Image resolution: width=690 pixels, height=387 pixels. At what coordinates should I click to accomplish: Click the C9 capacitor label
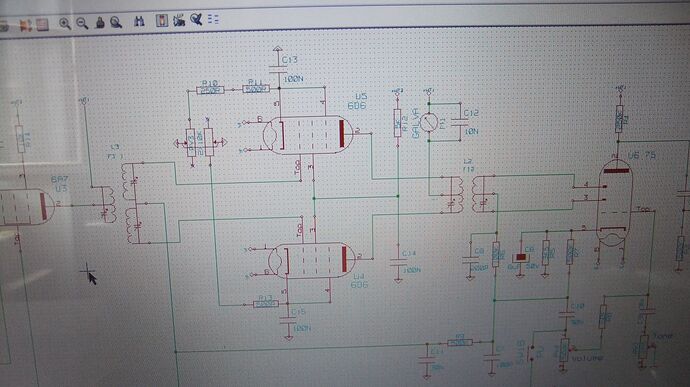529,250
